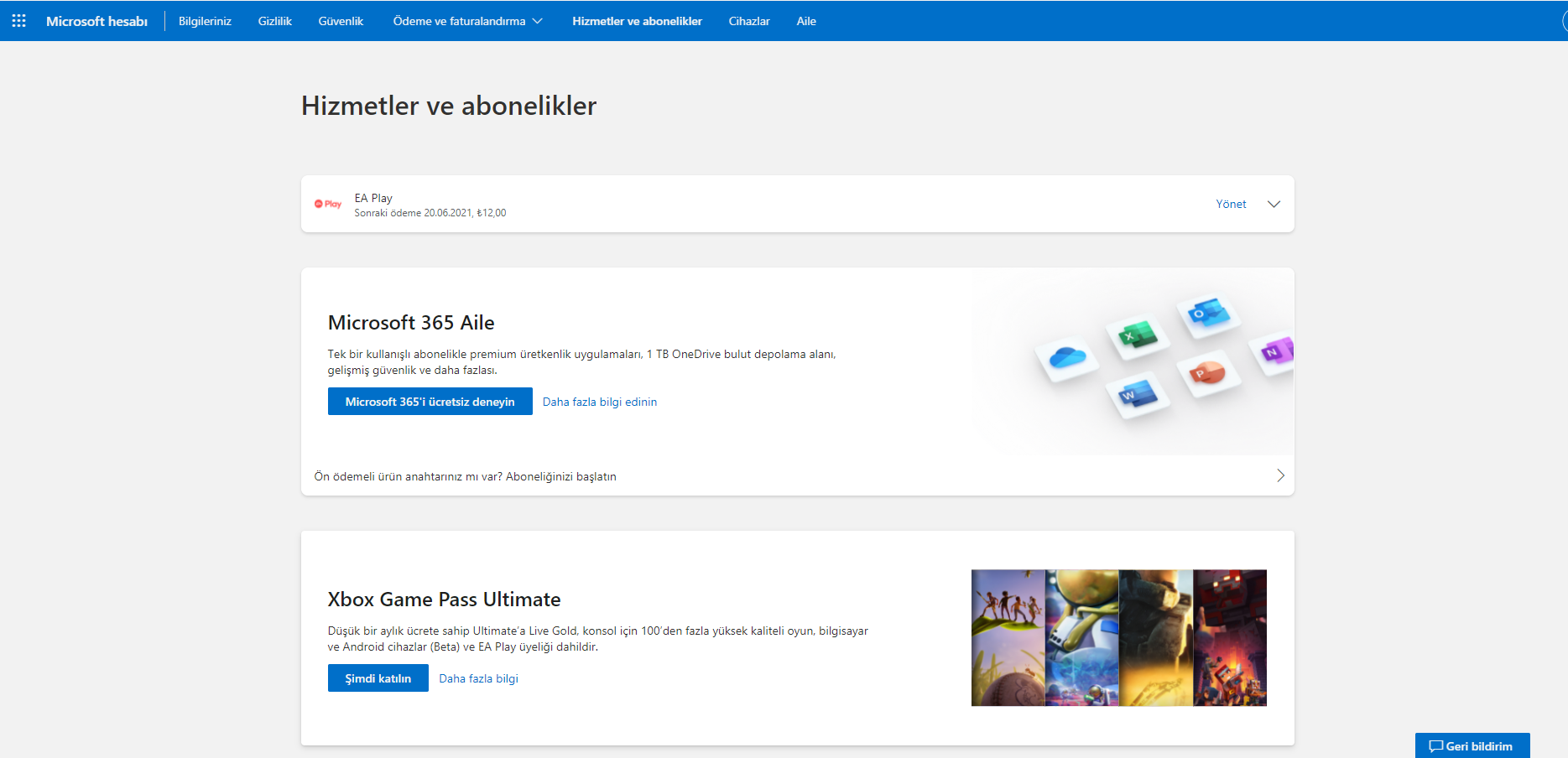Click Yönet for EA Play subscription
Screen dimensions: 1568x758
[x=1231, y=204]
